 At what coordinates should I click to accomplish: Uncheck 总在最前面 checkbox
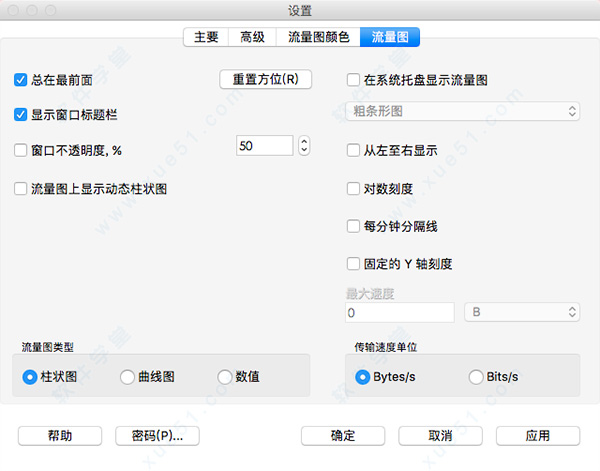pos(22,79)
